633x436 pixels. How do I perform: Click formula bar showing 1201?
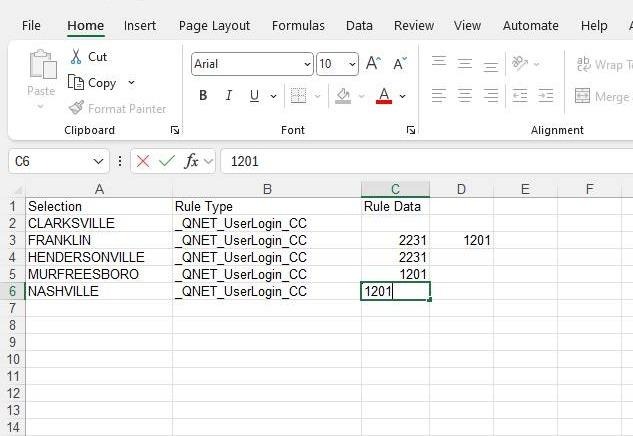pyautogui.click(x=427, y=161)
